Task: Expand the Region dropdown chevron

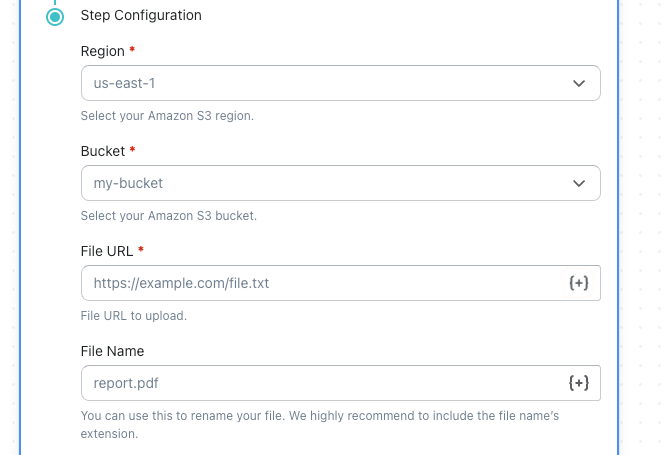Action: point(579,84)
